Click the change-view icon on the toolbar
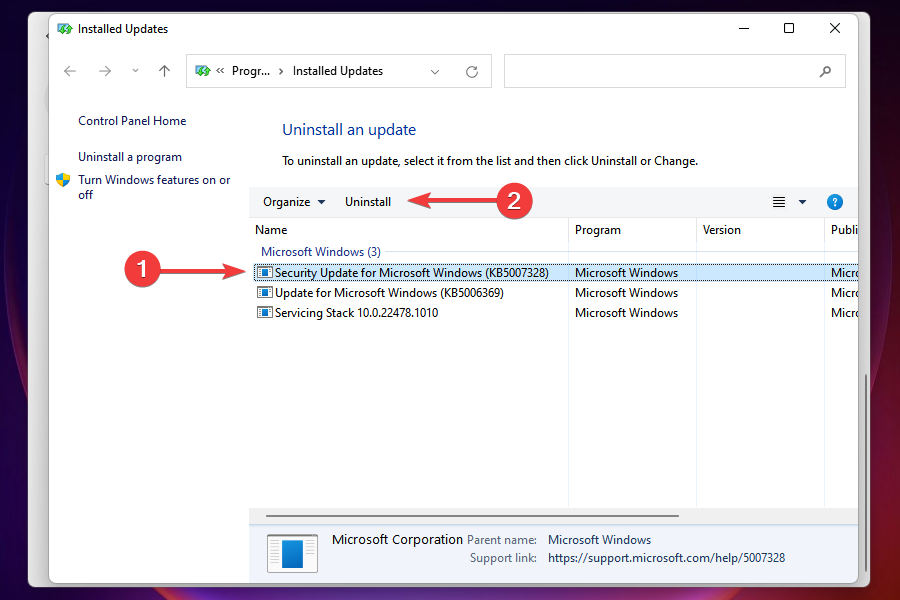This screenshot has width=900, height=600. 778,201
